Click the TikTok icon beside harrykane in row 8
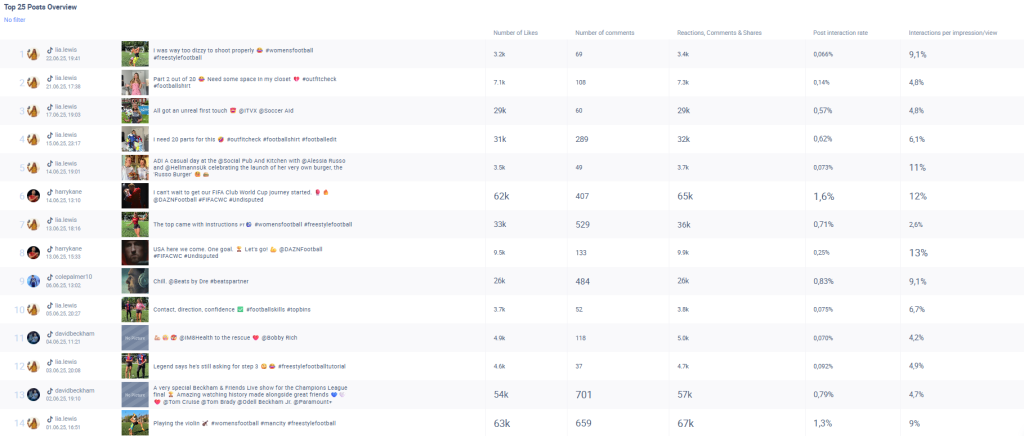 coord(50,248)
